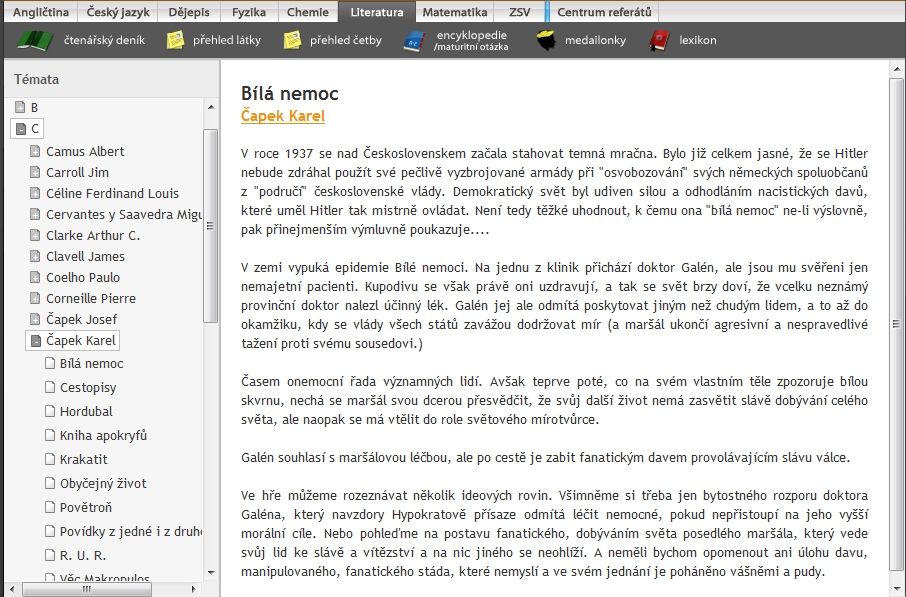The image size is (906, 597).
Task: Click the document icon next to Povětroň
Action: coord(50,507)
